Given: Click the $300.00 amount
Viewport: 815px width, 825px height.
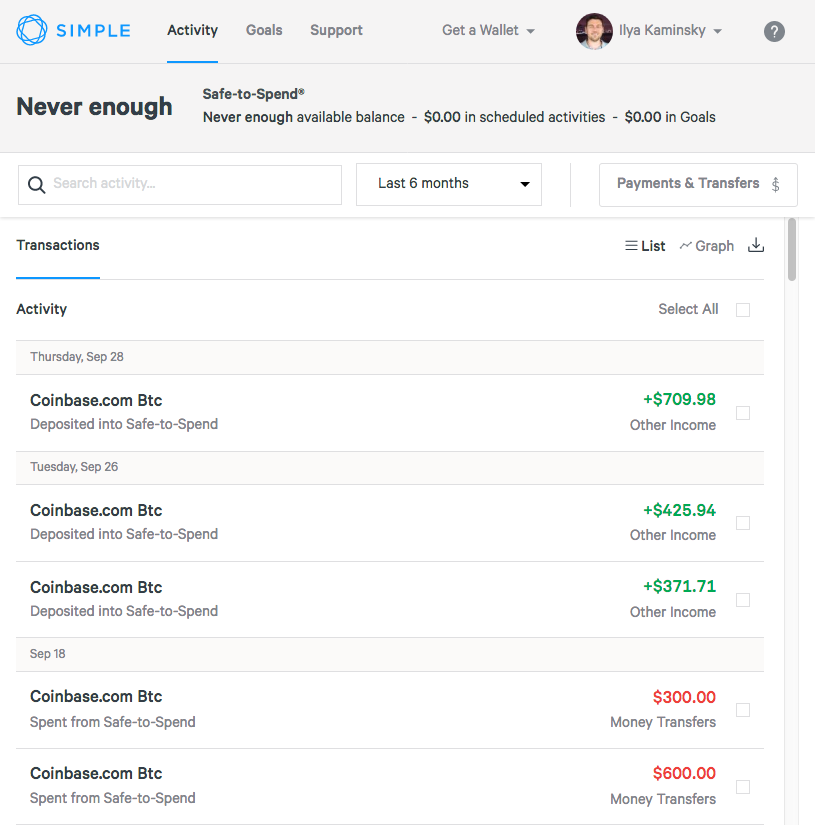Looking at the screenshot, I should 684,697.
